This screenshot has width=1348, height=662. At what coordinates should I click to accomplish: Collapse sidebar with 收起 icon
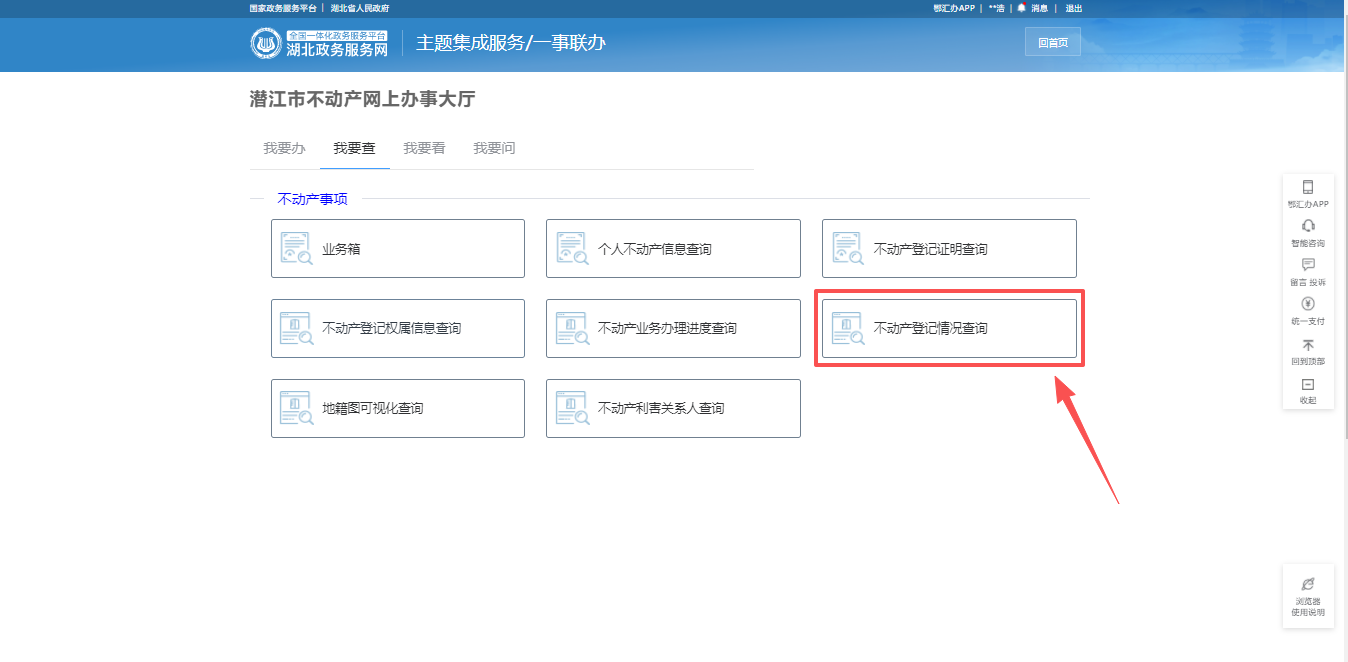pos(1308,385)
